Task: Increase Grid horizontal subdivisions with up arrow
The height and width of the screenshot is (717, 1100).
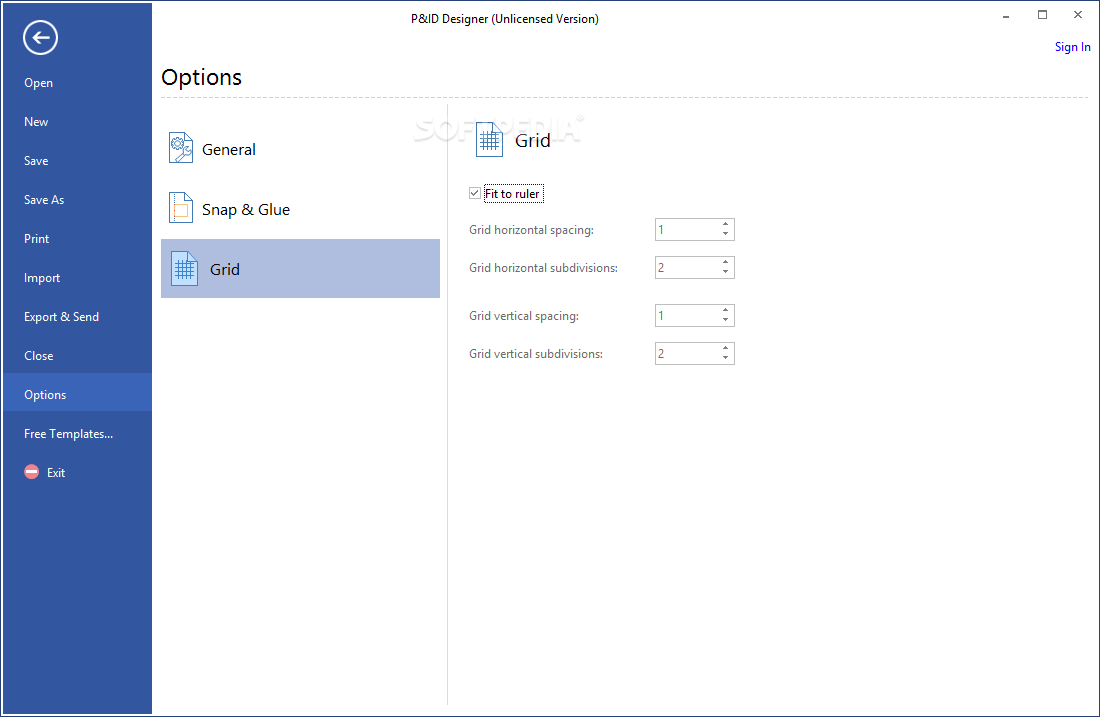Action: 725,262
